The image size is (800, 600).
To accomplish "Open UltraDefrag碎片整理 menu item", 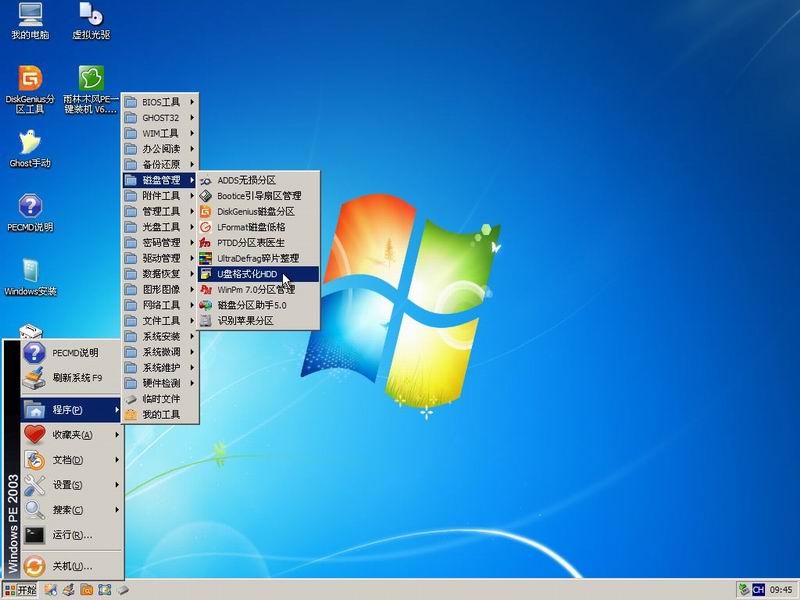I will coord(258,258).
